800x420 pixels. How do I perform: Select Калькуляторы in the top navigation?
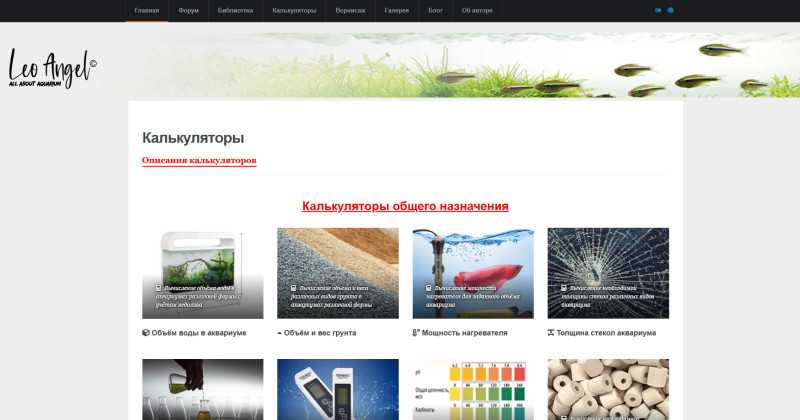pos(294,10)
